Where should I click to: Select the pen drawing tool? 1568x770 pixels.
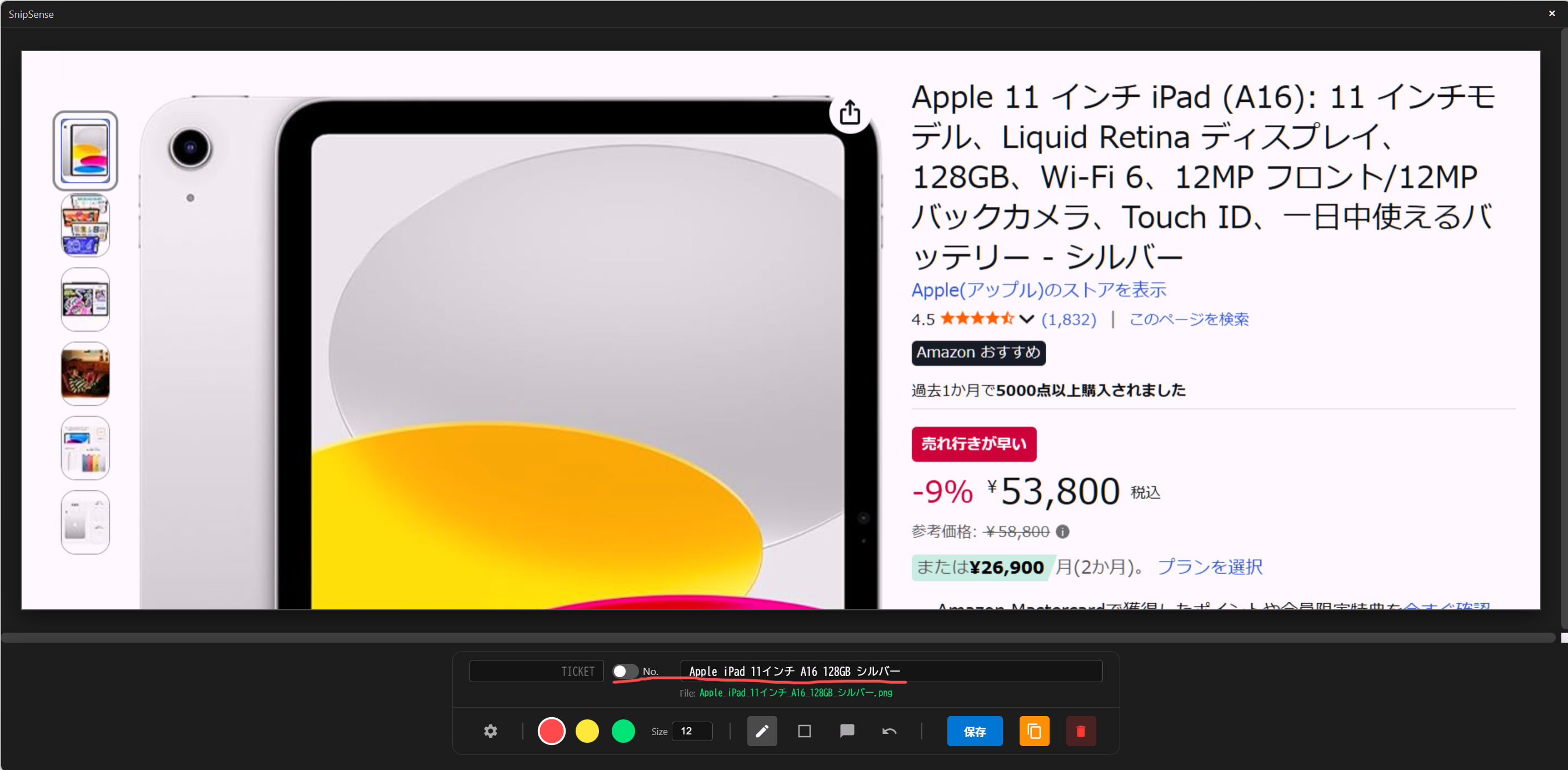coord(762,731)
